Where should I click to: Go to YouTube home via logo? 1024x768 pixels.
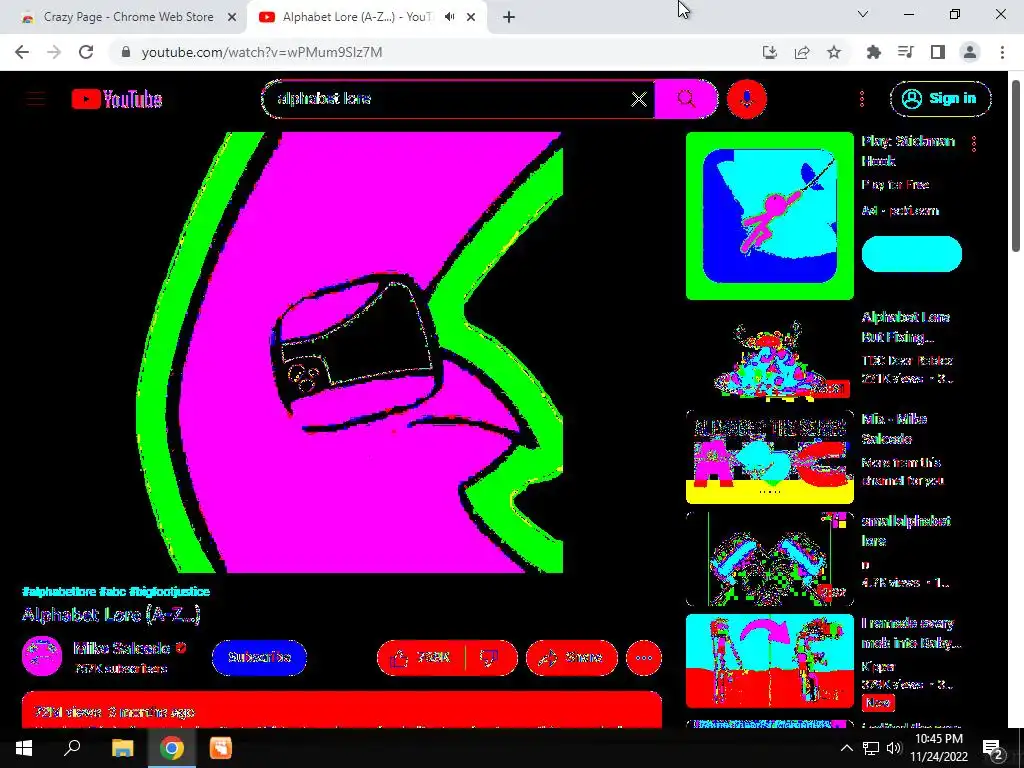click(117, 99)
